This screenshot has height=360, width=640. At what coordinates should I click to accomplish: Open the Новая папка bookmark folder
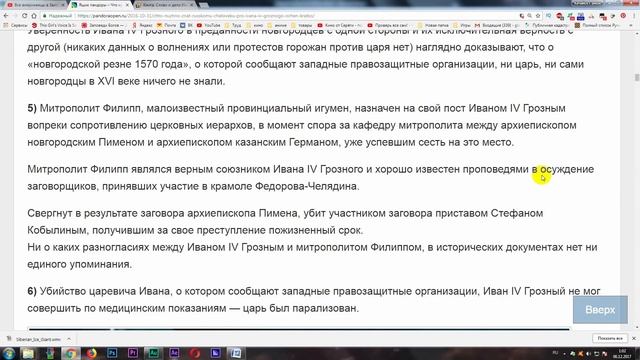click(433, 25)
